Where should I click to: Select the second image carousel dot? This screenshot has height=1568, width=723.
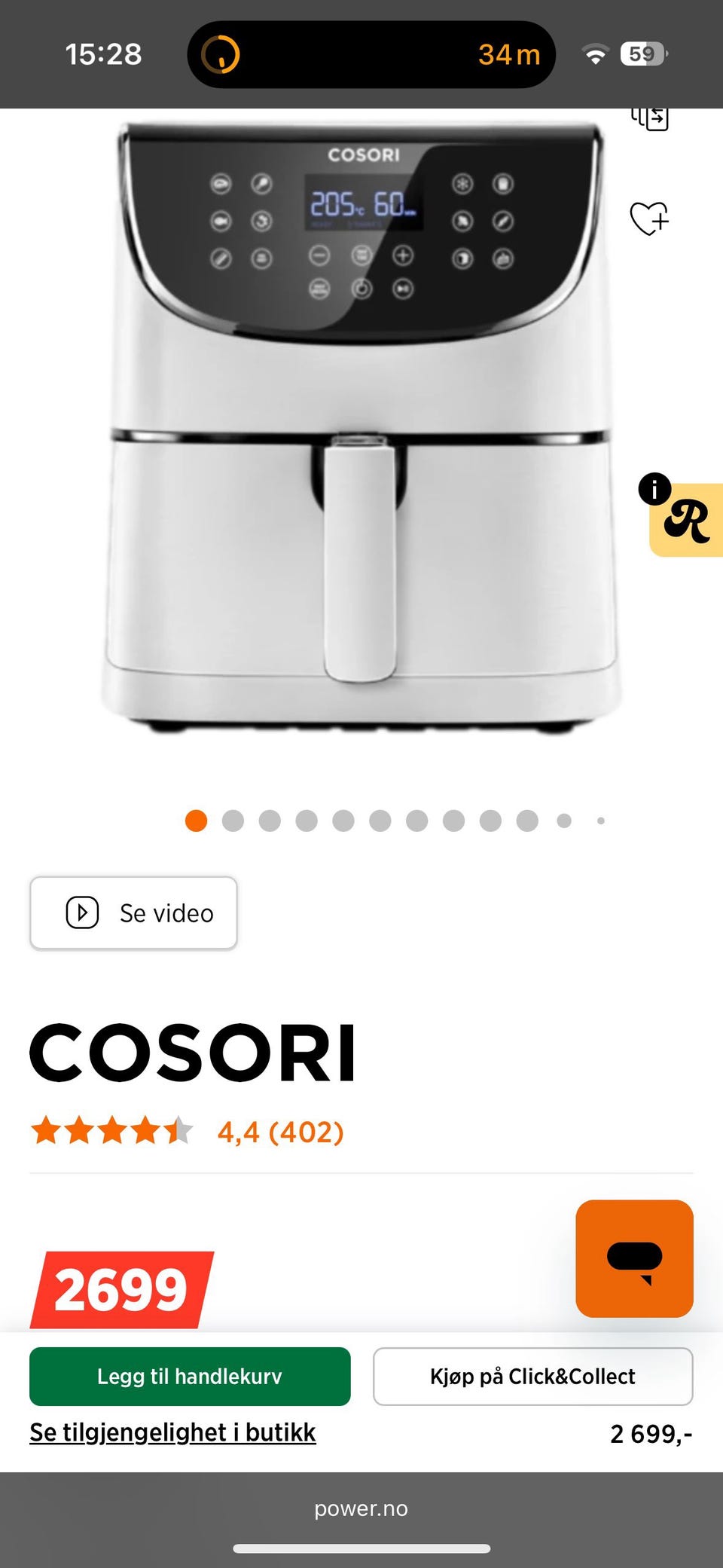point(233,821)
